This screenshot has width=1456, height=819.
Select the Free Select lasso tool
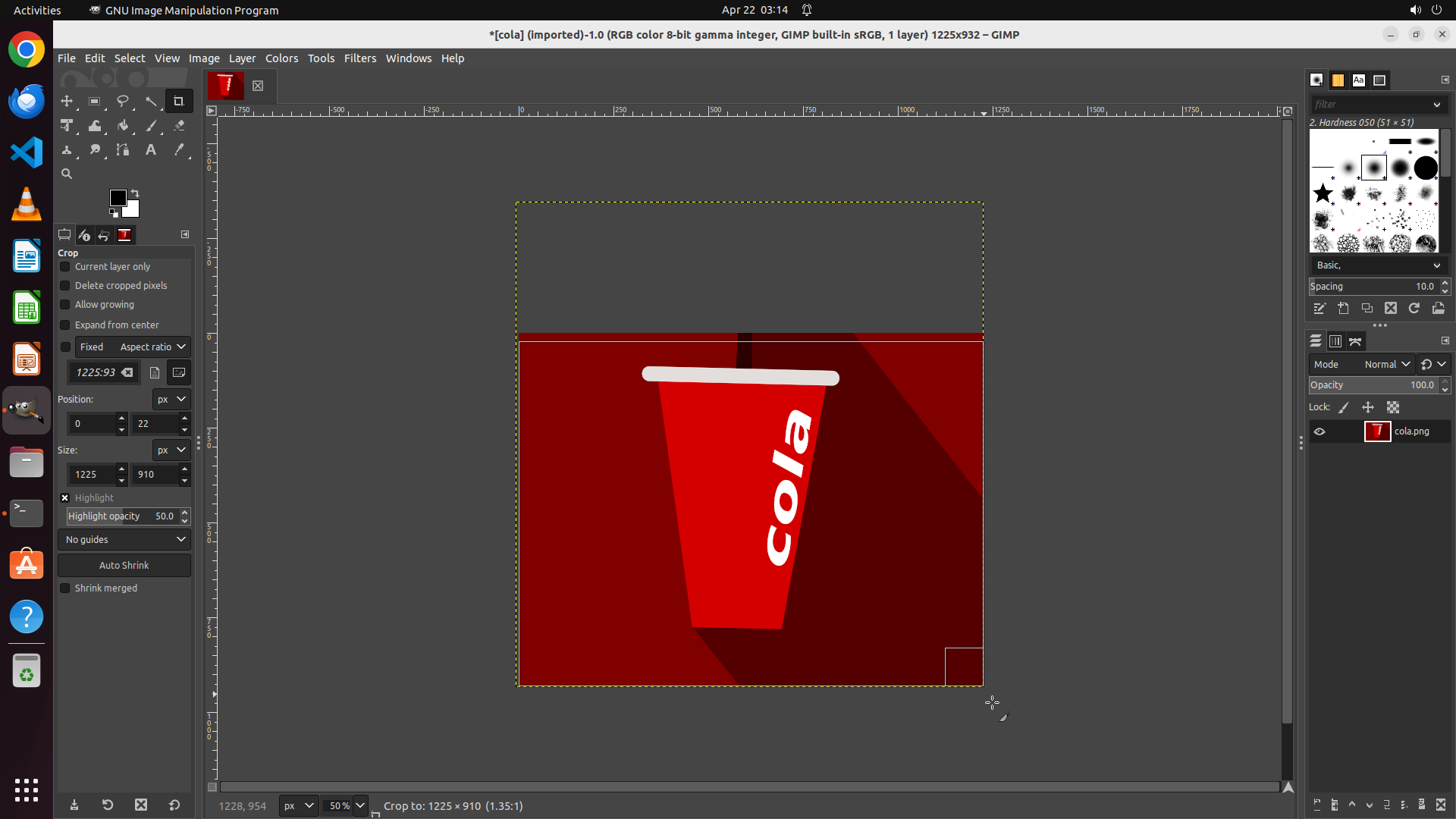[x=123, y=101]
